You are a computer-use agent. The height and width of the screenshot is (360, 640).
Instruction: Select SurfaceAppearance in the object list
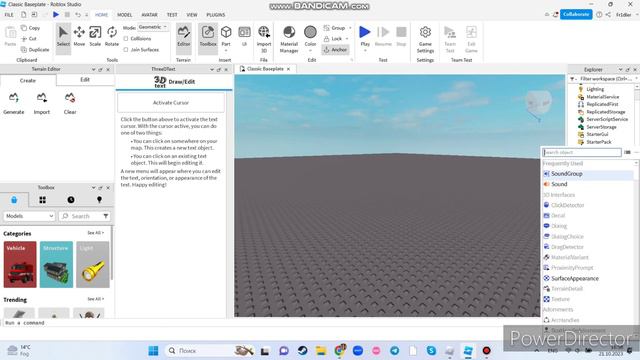(588, 278)
